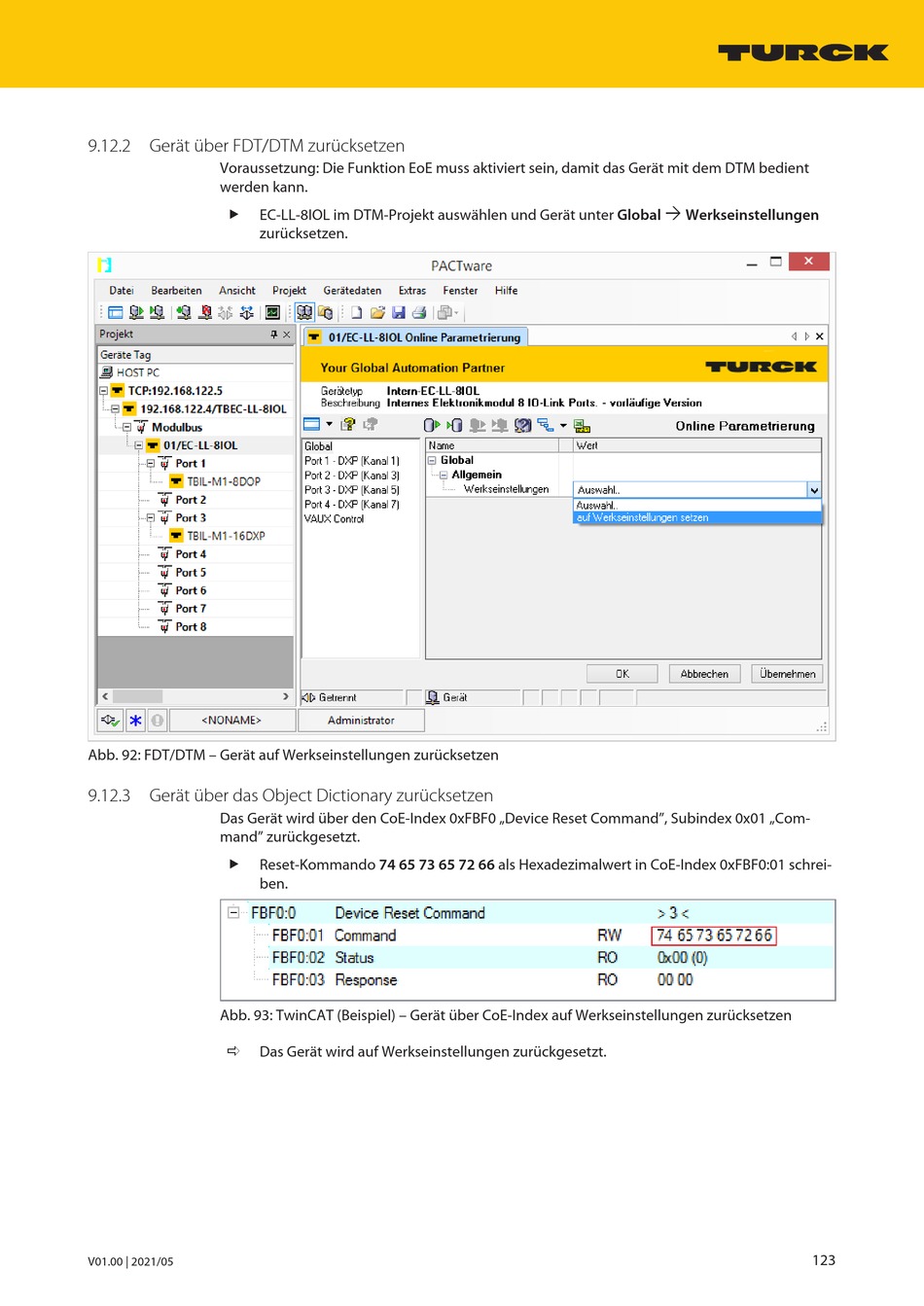Select Port 8 in project tree
The image size is (924, 1306).
[191, 627]
